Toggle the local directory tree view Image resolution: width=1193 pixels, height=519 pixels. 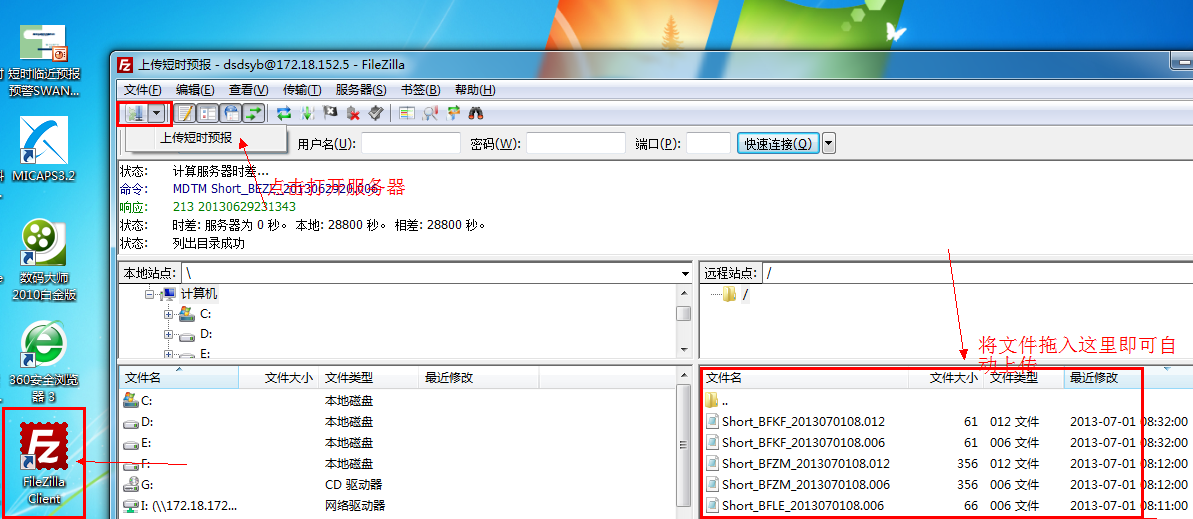[x=208, y=113]
